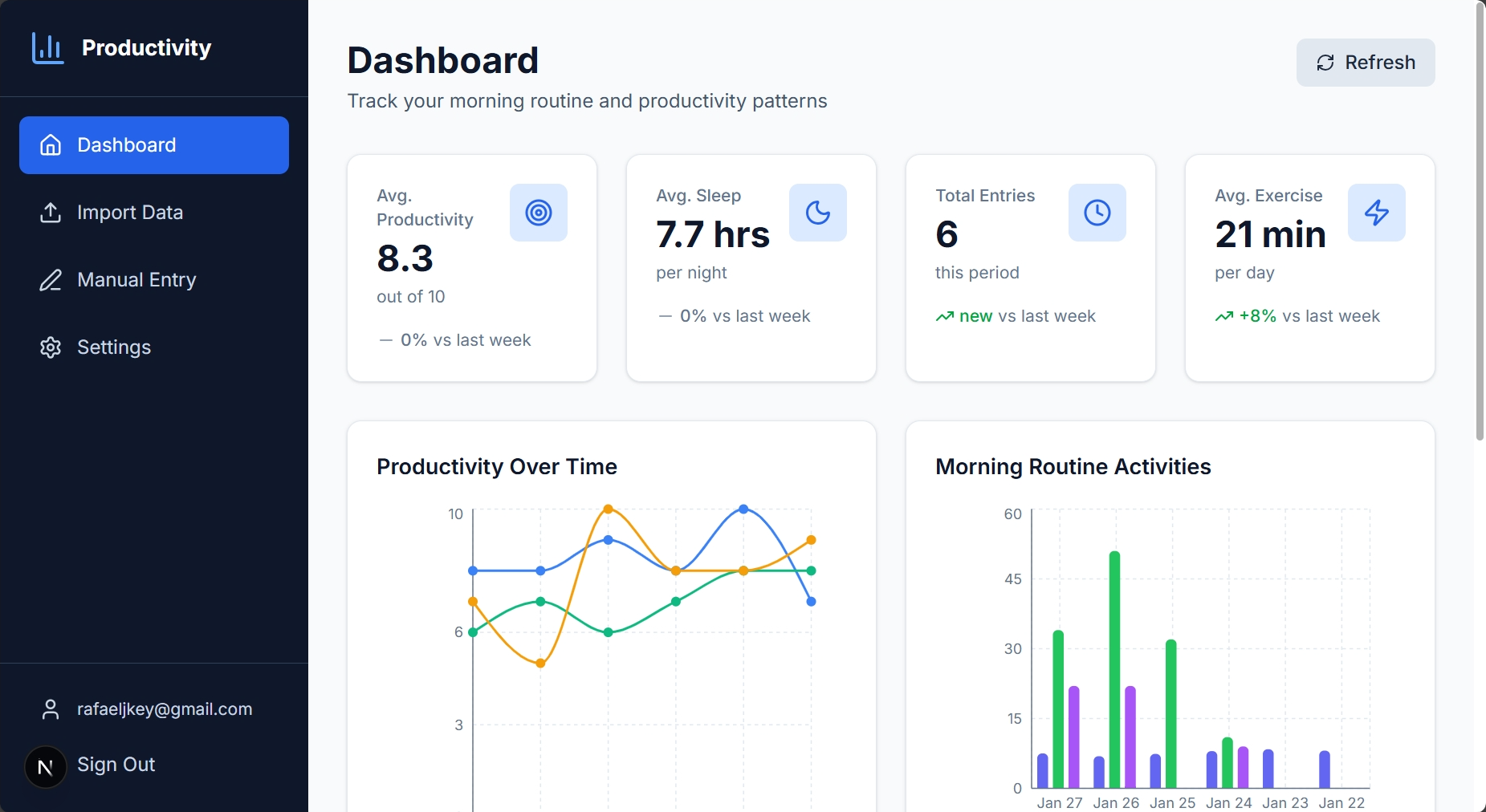Click the +8% vs last week text

pos(1309,316)
